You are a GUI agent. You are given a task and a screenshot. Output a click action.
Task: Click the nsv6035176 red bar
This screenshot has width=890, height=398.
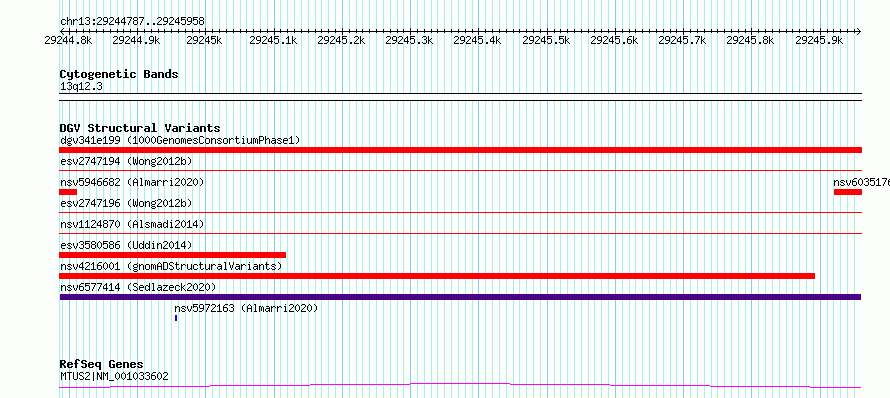click(847, 192)
